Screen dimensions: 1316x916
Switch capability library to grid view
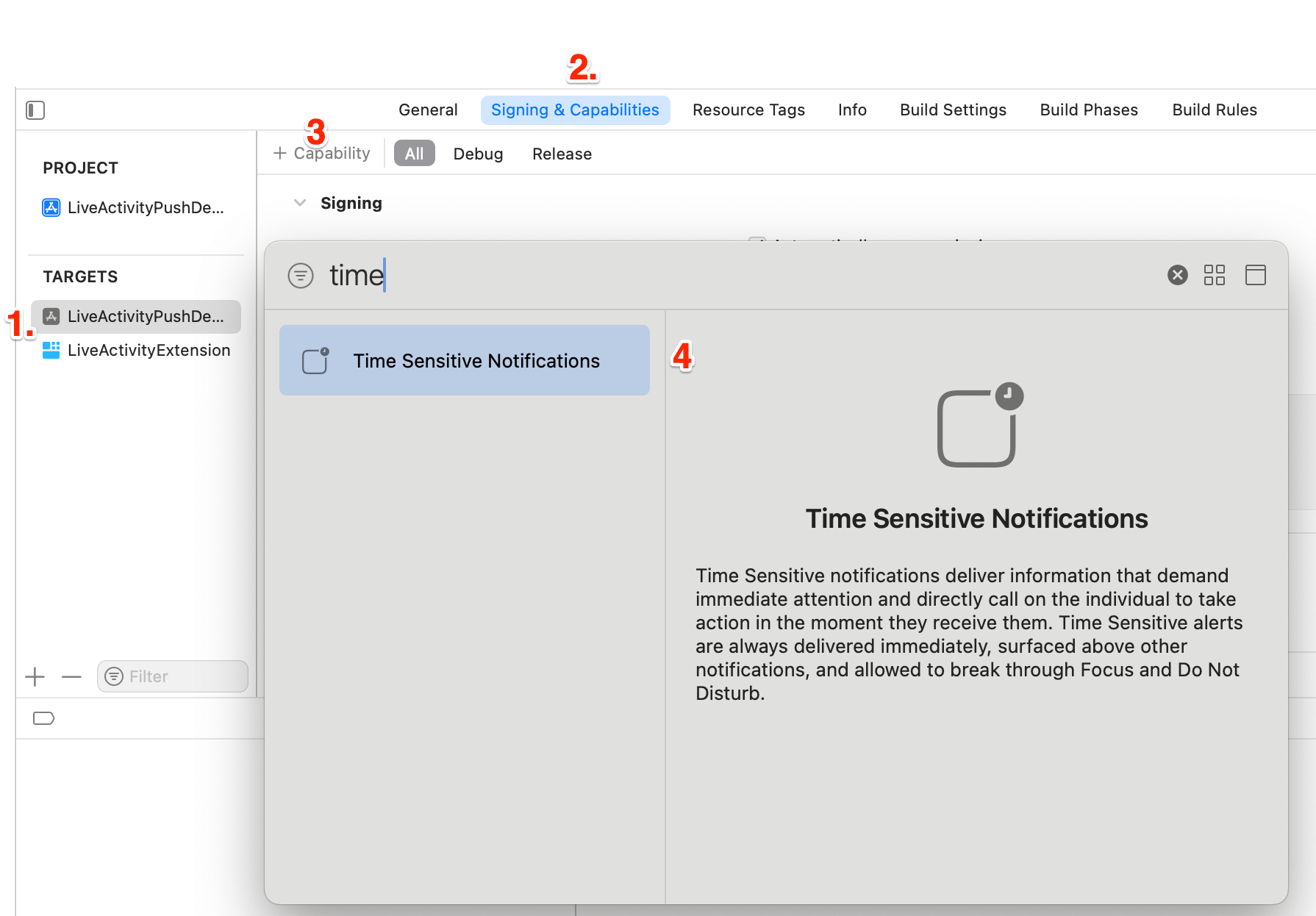[1215, 275]
